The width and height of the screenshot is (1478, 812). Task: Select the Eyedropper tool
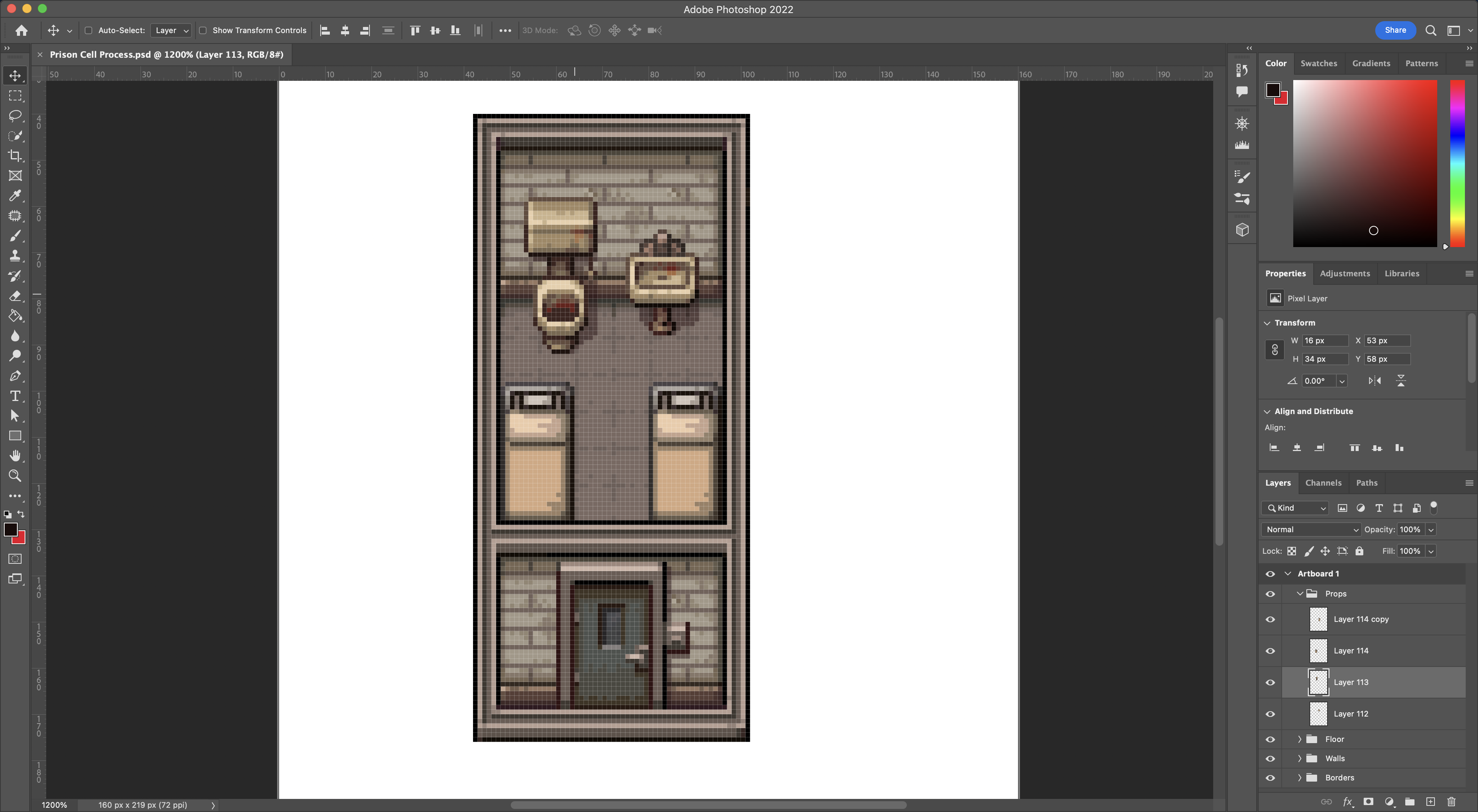pyautogui.click(x=15, y=195)
